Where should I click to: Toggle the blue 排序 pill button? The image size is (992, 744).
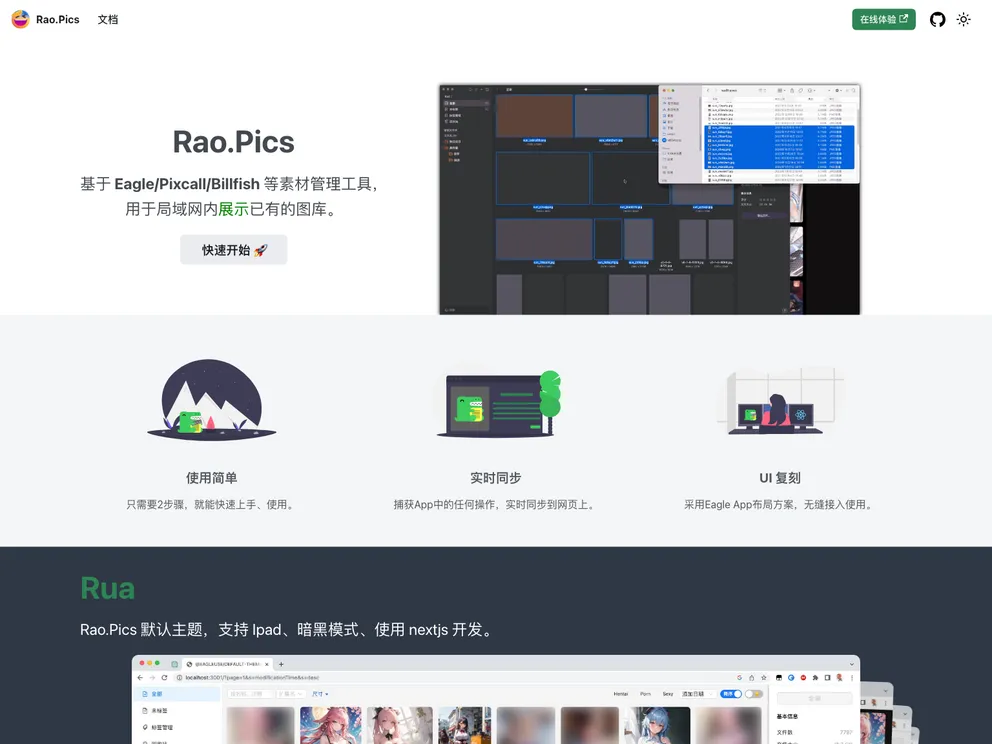tap(733, 694)
